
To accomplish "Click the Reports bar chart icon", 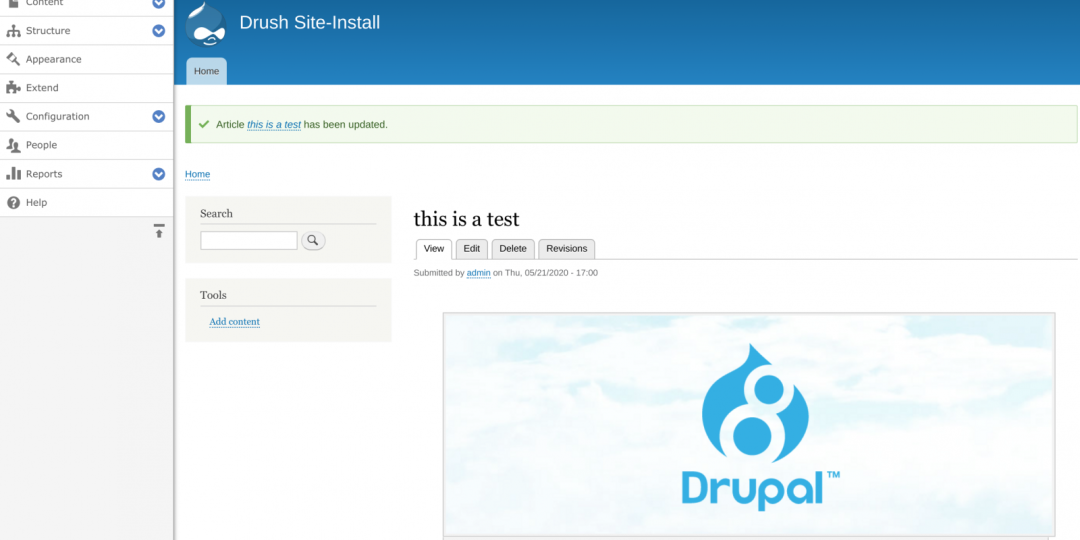I will tap(13, 174).
